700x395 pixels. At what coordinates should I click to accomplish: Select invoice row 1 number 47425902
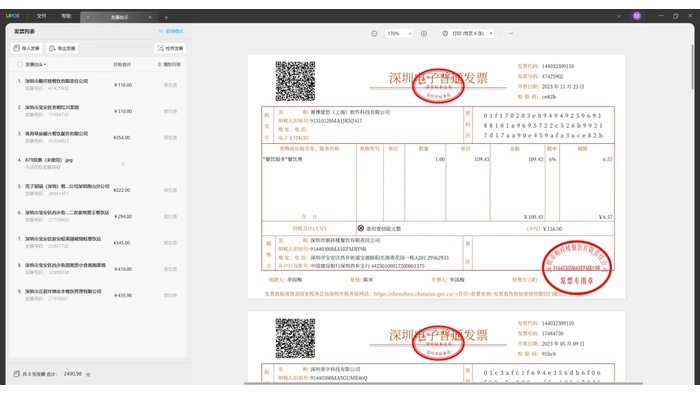(97, 85)
